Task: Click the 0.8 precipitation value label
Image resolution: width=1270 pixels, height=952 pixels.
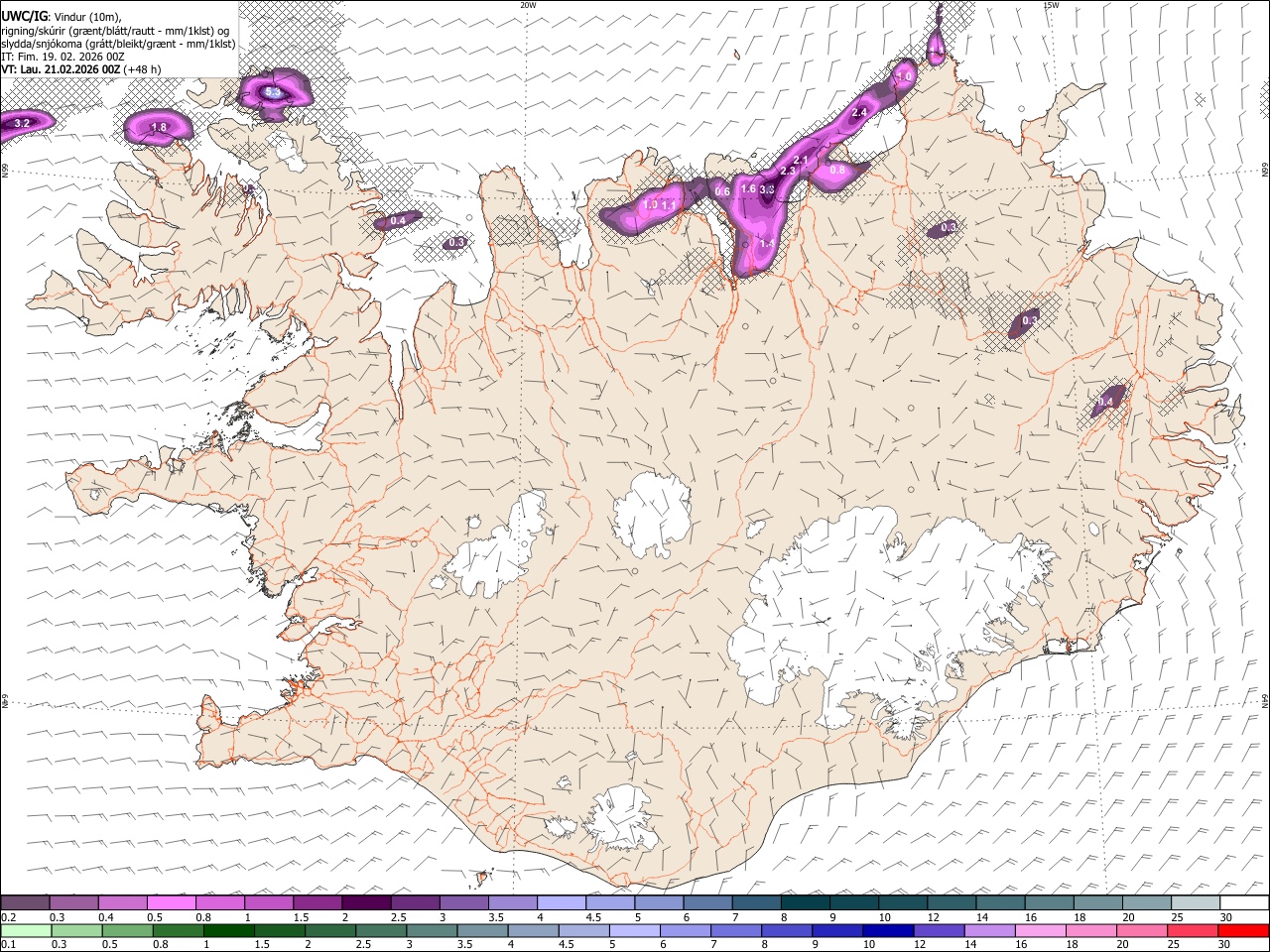Action: click(x=837, y=170)
